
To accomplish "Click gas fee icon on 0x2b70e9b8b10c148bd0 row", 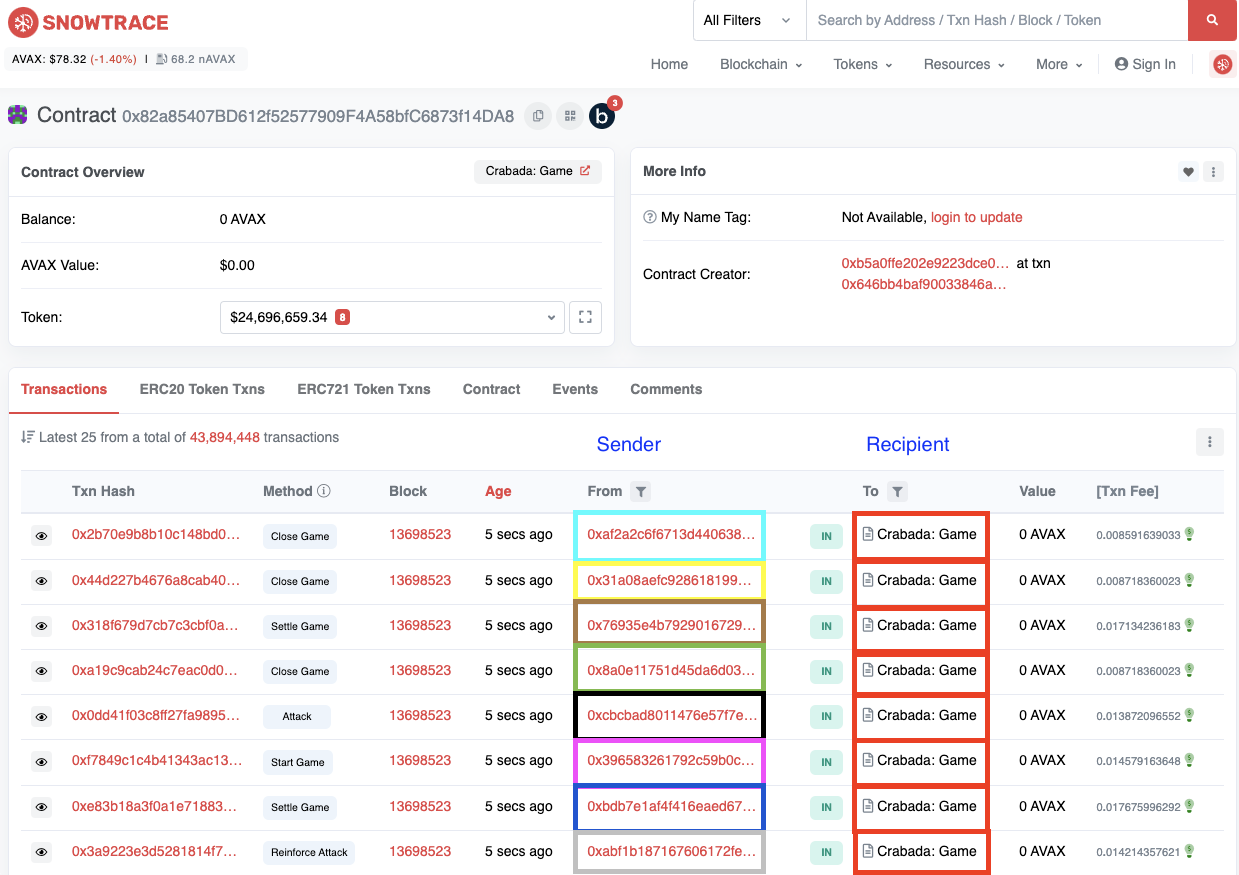I will [1190, 534].
